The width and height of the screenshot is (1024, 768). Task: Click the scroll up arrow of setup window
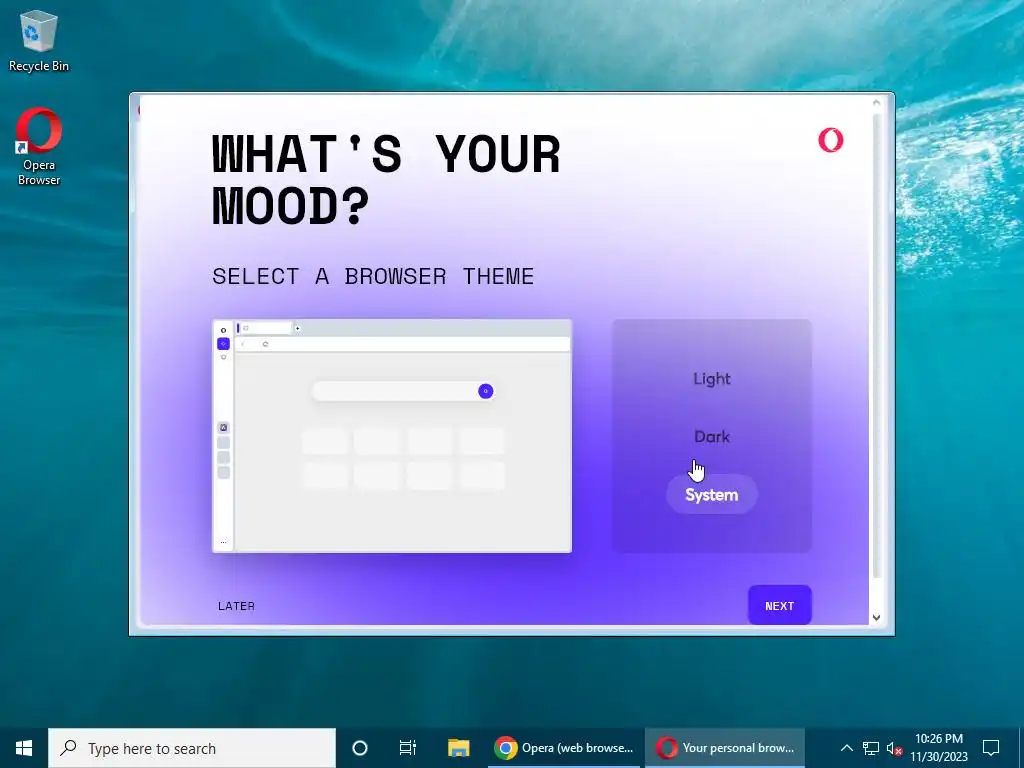[x=876, y=103]
